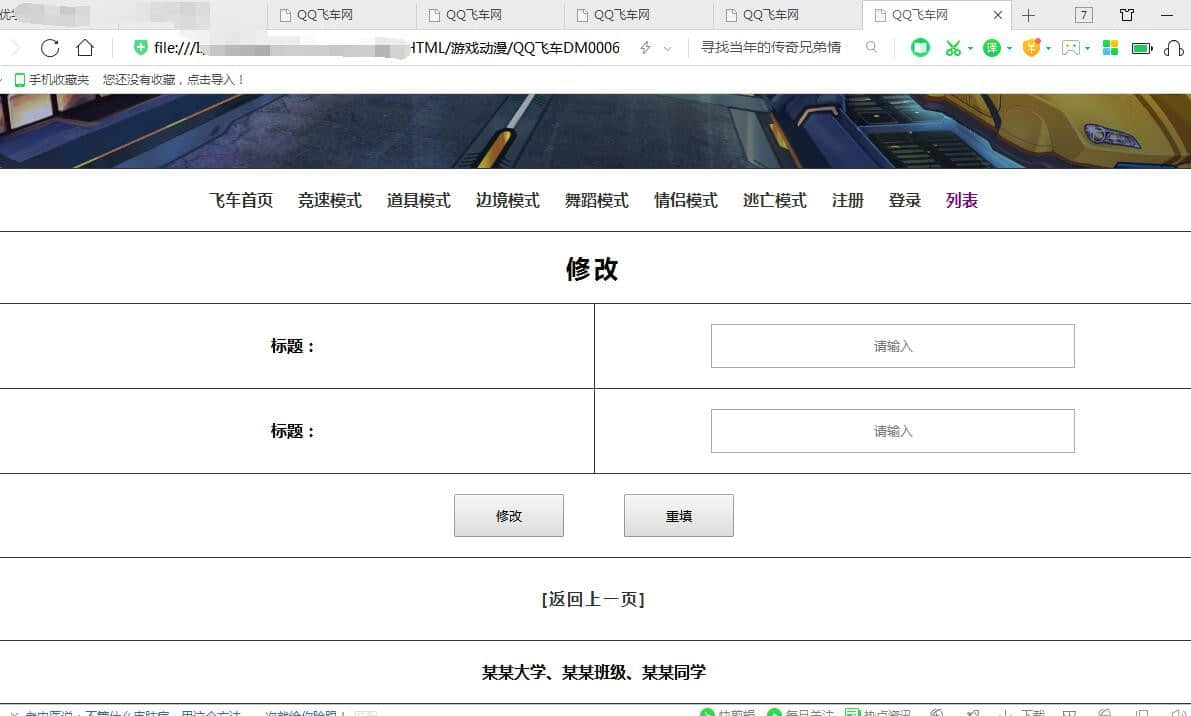Image resolution: width=1191 pixels, height=716 pixels.
Task: Open the green translate extension icon
Action: coord(991,48)
